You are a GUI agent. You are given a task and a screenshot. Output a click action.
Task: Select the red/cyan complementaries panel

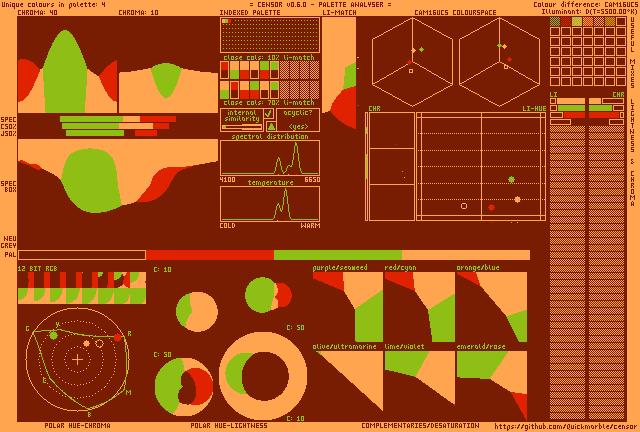point(419,307)
